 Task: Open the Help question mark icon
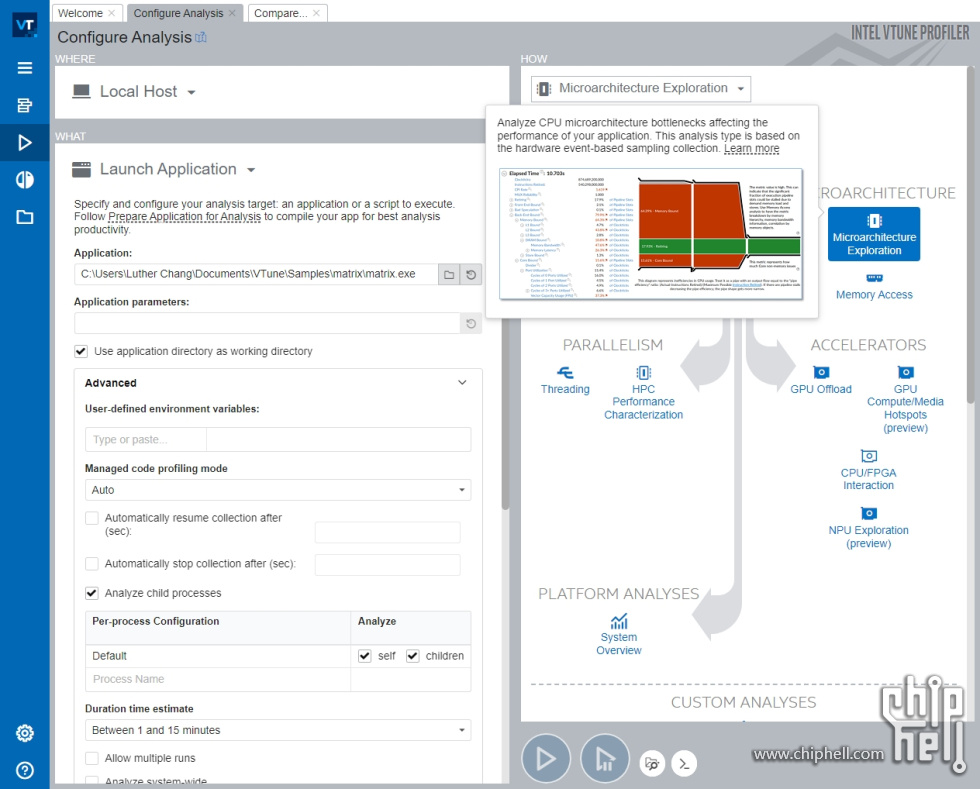pos(24,770)
